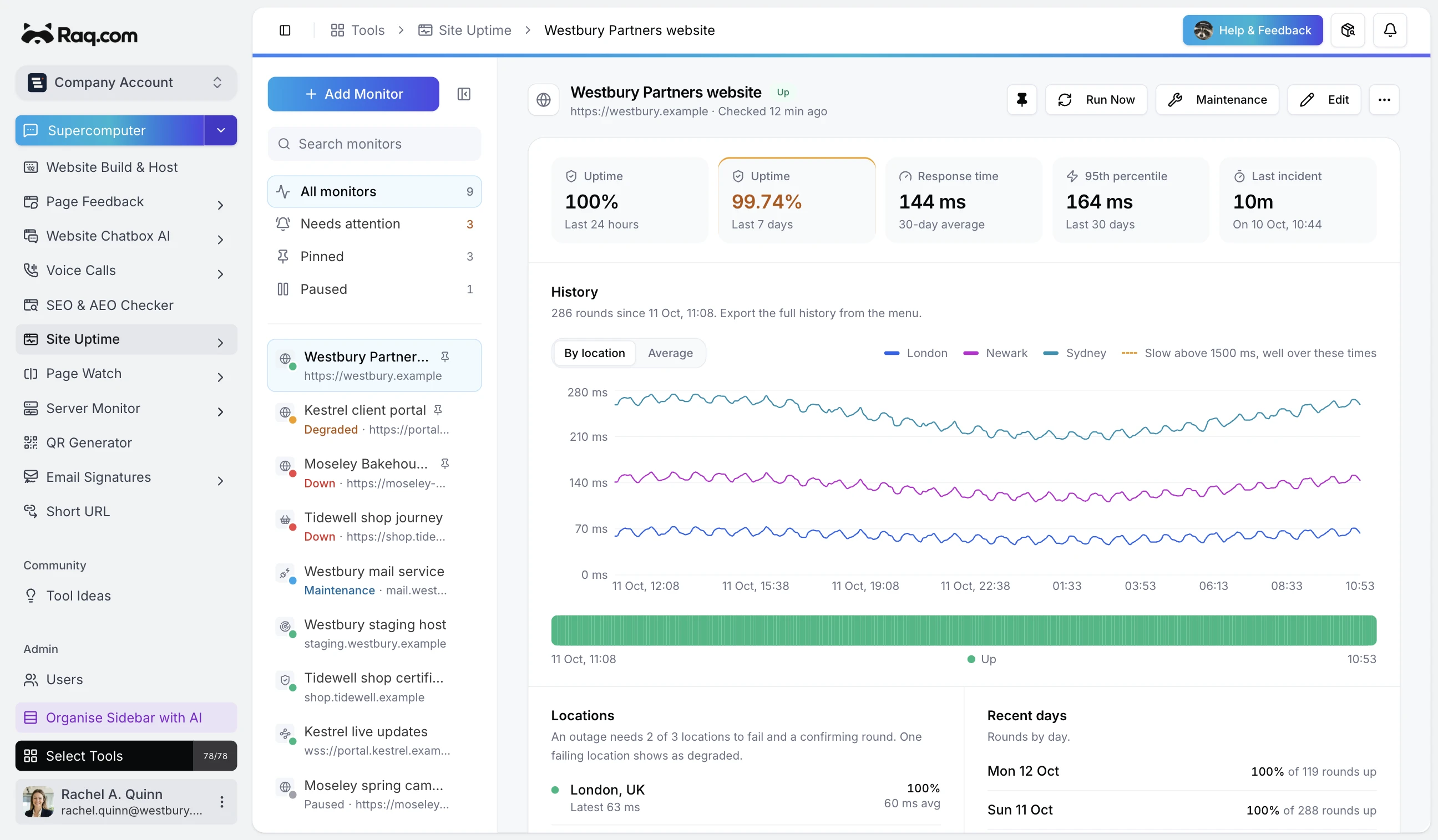This screenshot has height=840, width=1438.
Task: Click pin icon on Moseley Bakehouse monitor
Action: point(444,464)
